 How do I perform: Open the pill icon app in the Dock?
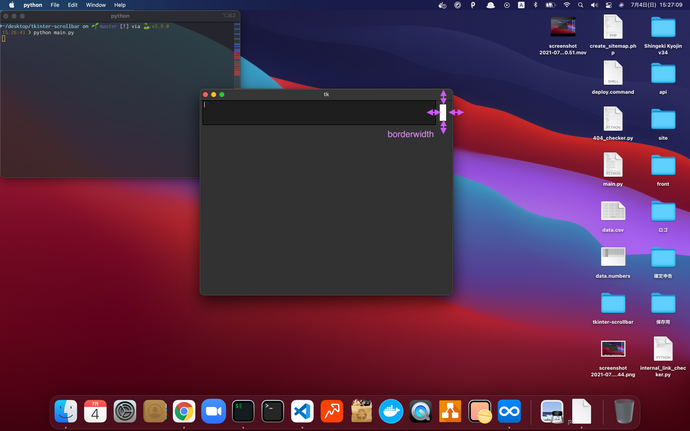480,411
